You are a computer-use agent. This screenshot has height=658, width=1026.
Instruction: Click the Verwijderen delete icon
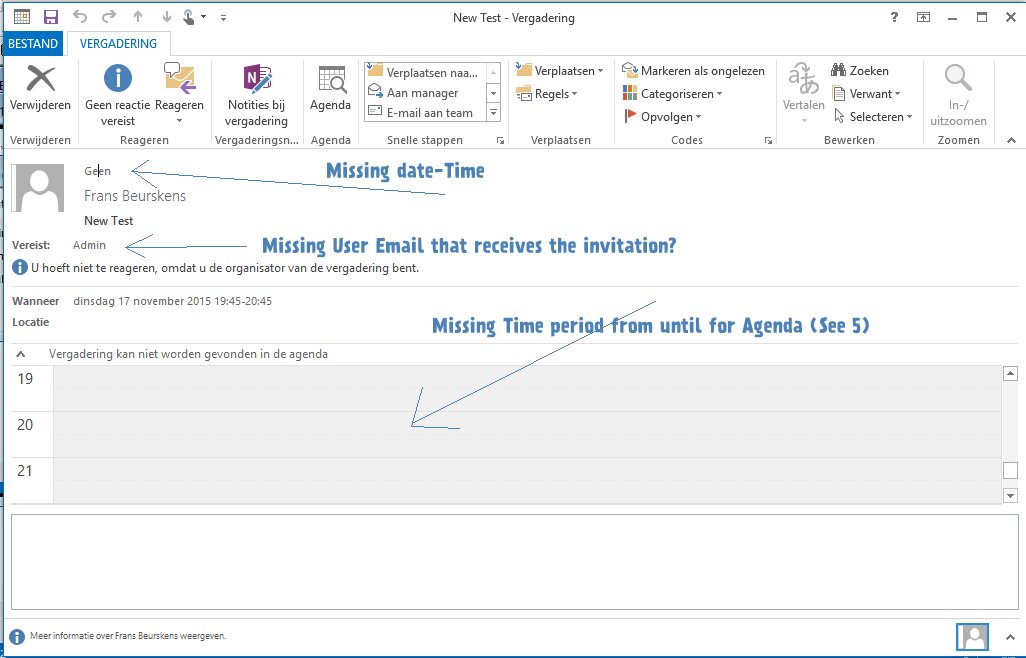(x=40, y=79)
